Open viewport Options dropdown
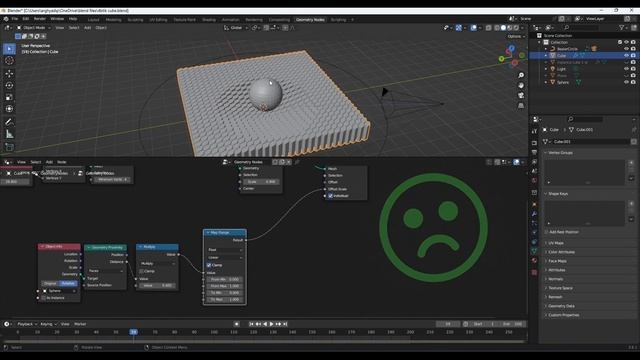Viewport: 640px width, 360px height. tap(516, 36)
